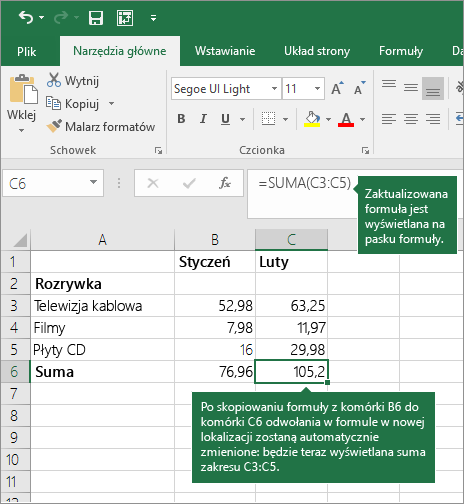The width and height of the screenshot is (464, 504).
Task: Align text right icon
Action: pyautogui.click(x=433, y=119)
